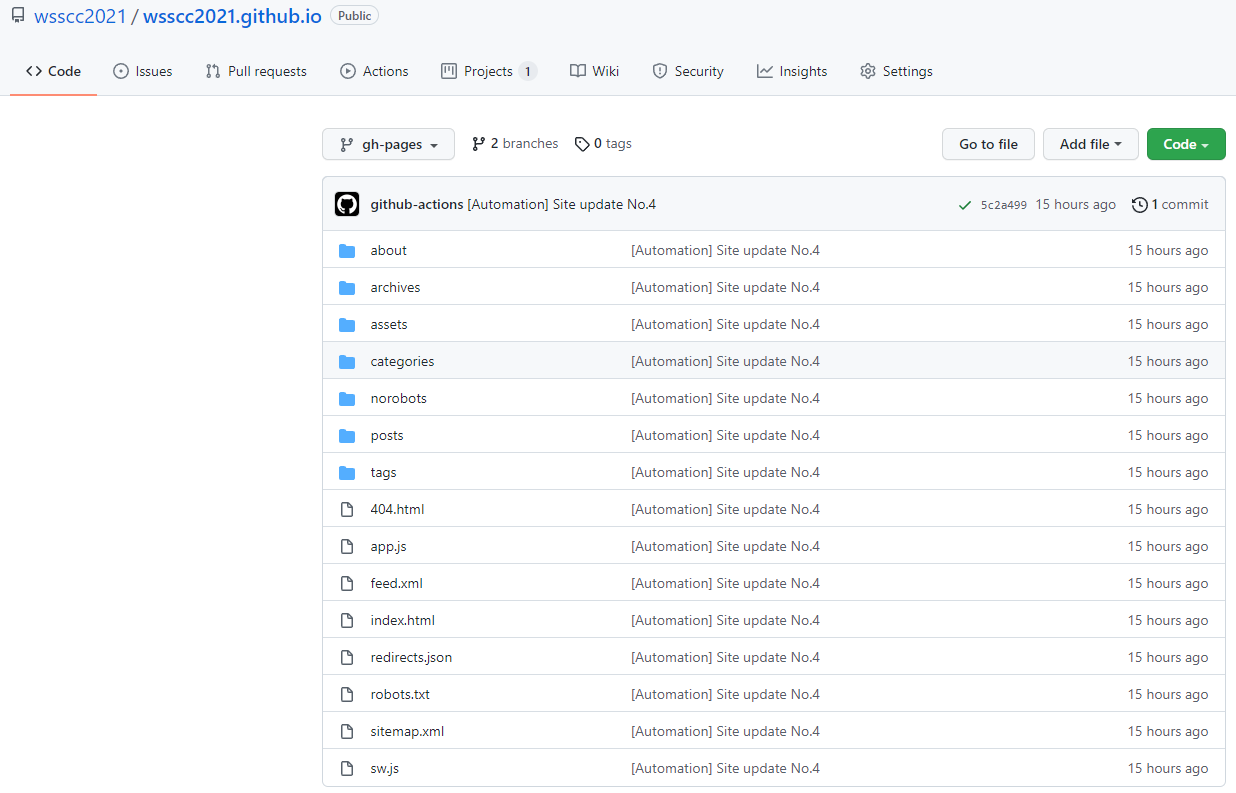
Task: Click the Public badge next to repository name
Action: (354, 15)
